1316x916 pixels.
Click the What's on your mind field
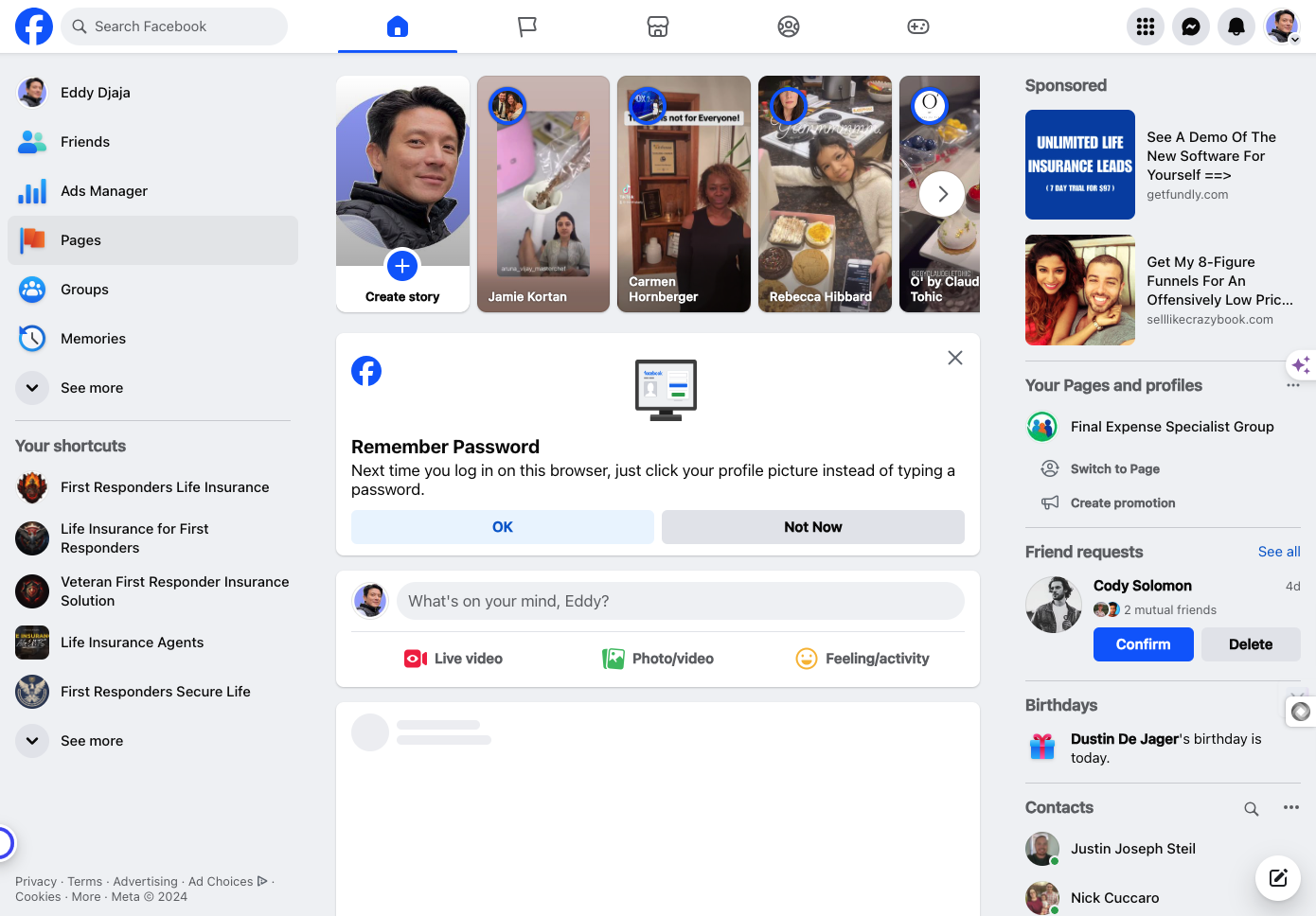[x=681, y=601]
